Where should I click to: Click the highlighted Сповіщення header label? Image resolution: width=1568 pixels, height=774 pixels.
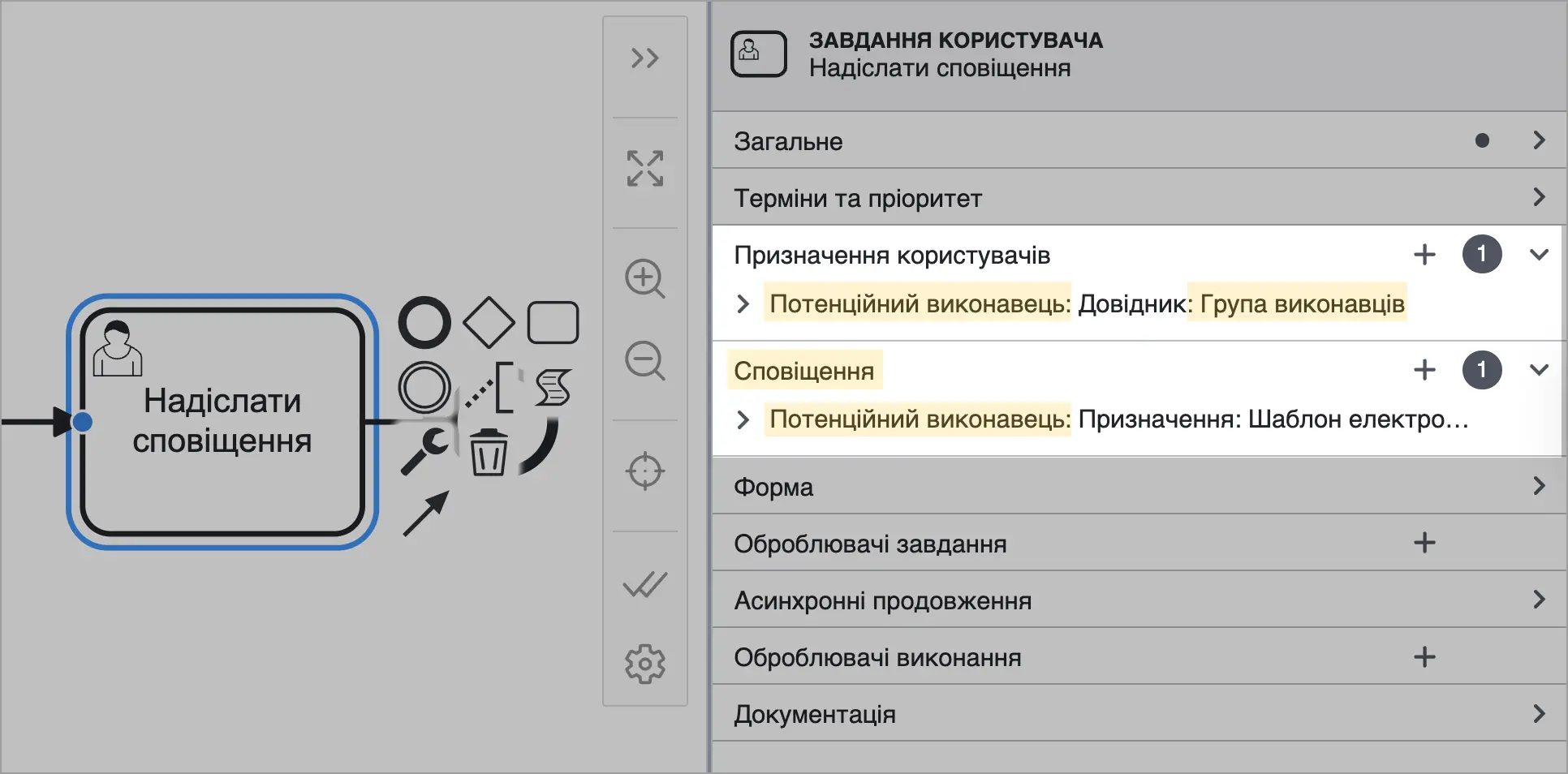click(804, 371)
